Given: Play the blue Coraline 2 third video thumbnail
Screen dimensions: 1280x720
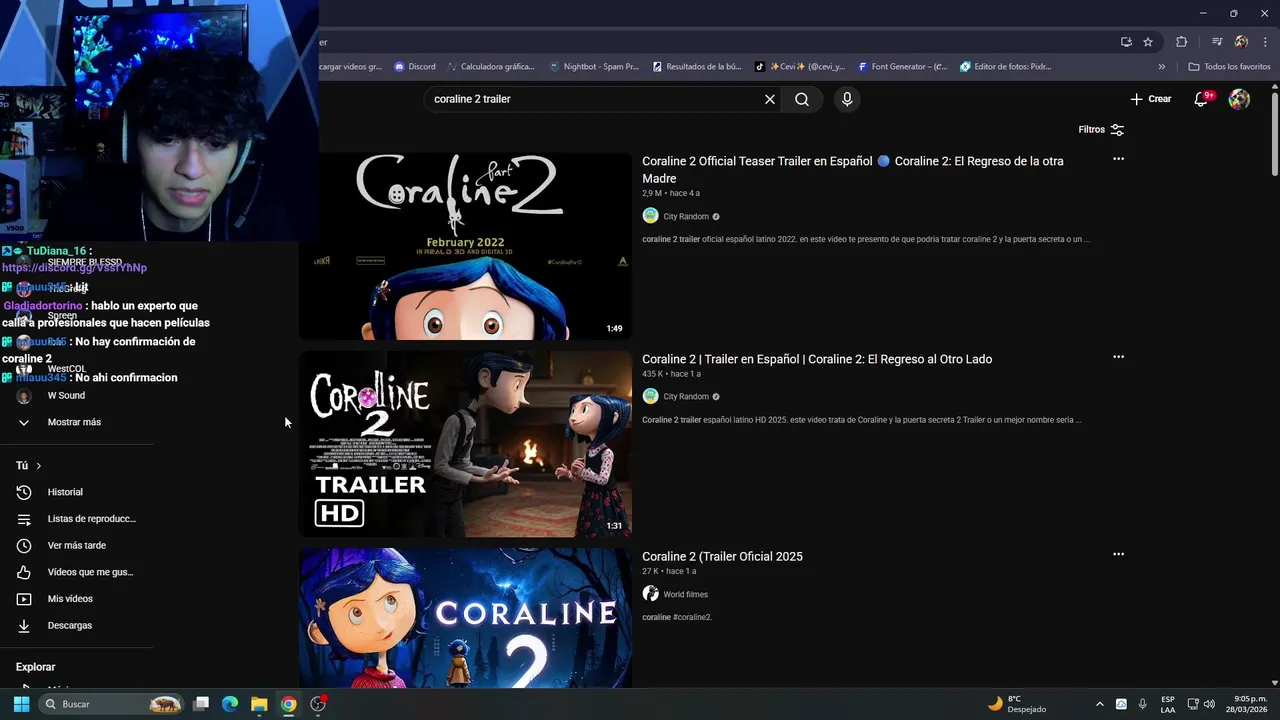Looking at the screenshot, I should click(465, 617).
